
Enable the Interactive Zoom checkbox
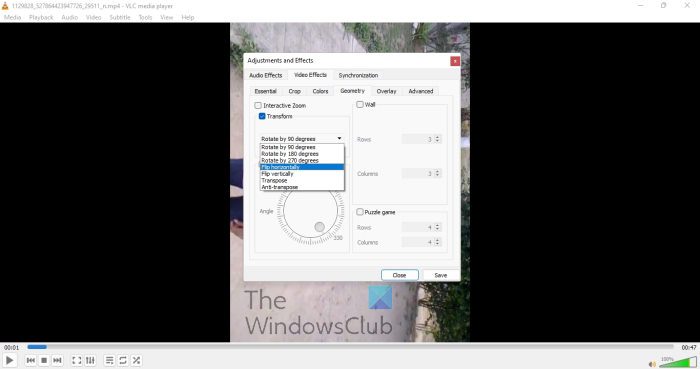point(258,105)
